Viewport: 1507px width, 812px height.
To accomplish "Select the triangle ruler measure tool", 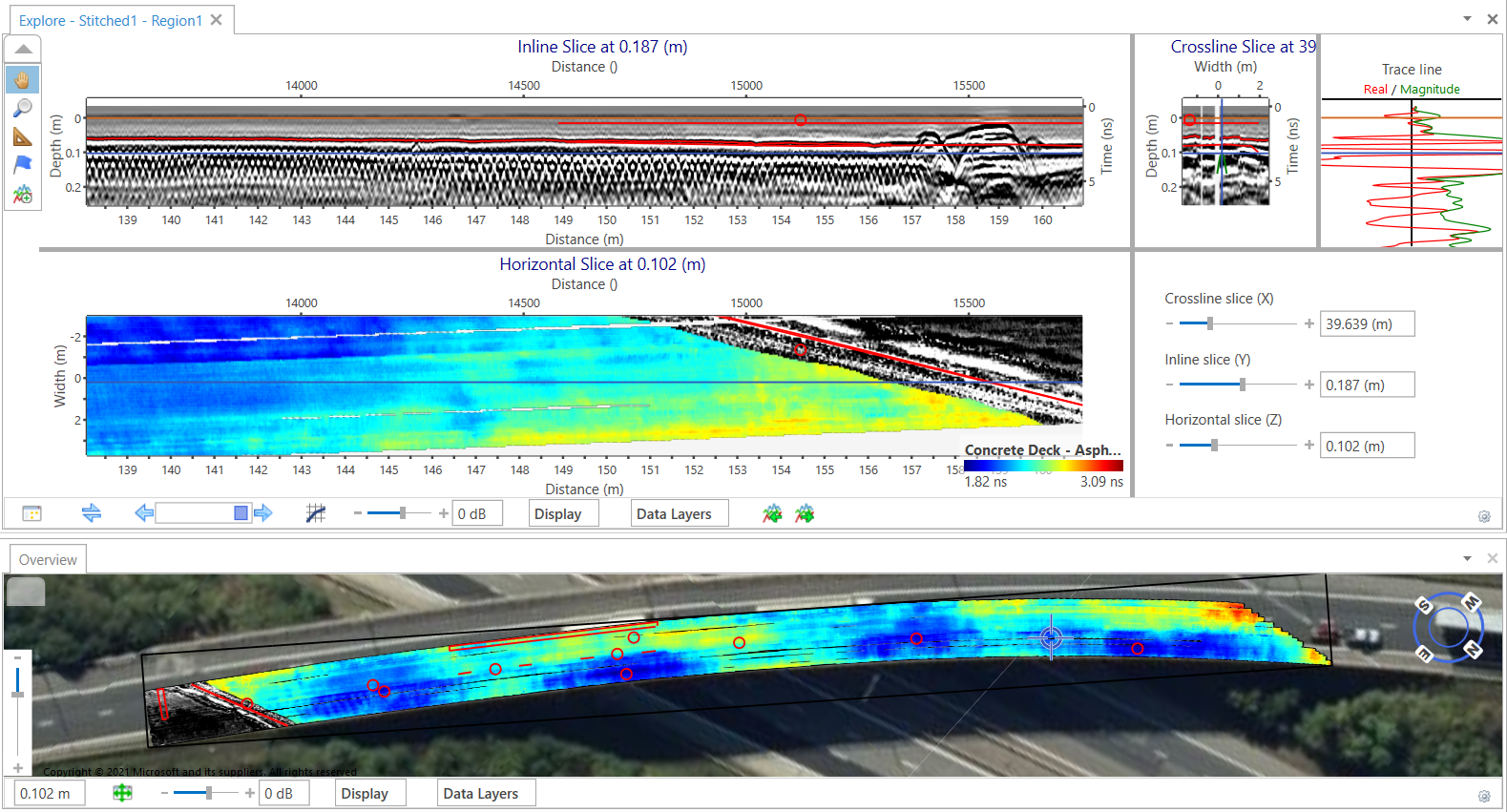I will coord(23,137).
